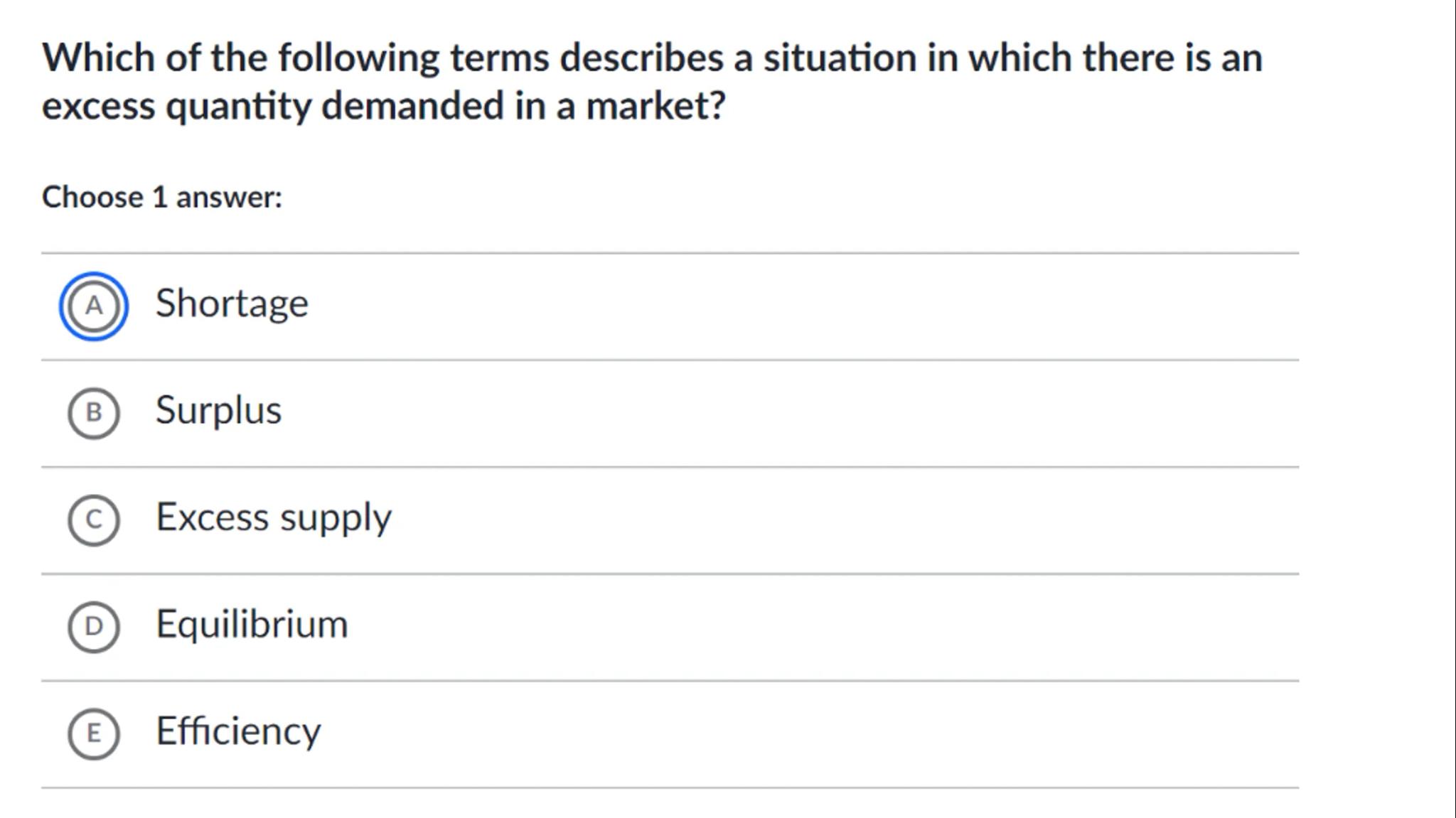Click the 'Excess supply' answer label text
Image resolution: width=1456 pixels, height=818 pixels.
point(273,517)
